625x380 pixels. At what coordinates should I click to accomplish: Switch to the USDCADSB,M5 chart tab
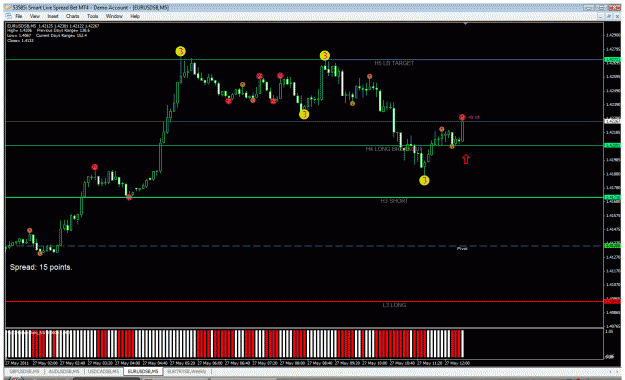point(104,372)
